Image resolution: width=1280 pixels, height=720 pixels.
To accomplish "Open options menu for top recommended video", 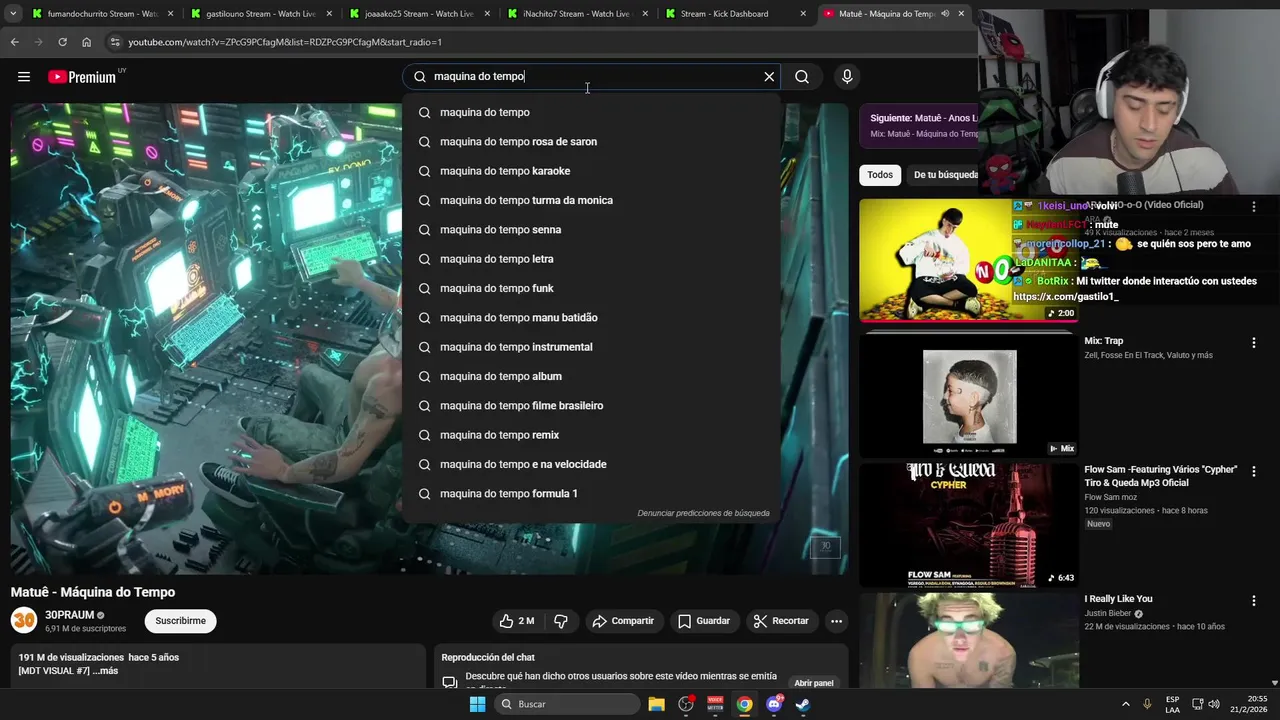I will coord(1253,207).
